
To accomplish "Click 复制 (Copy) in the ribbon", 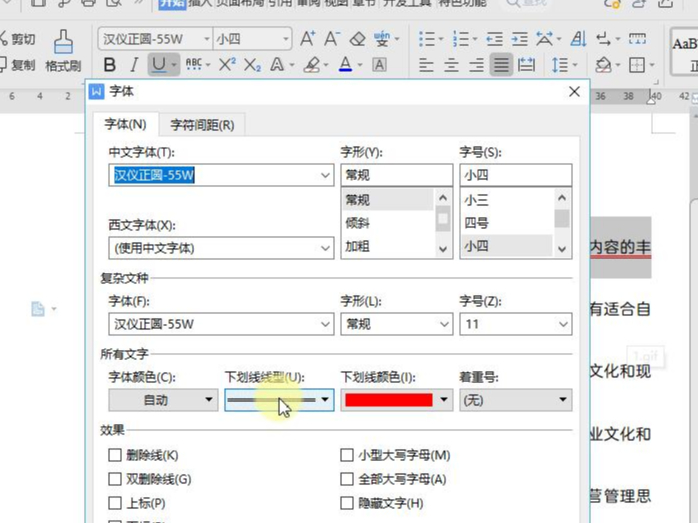I will click(x=18, y=65).
